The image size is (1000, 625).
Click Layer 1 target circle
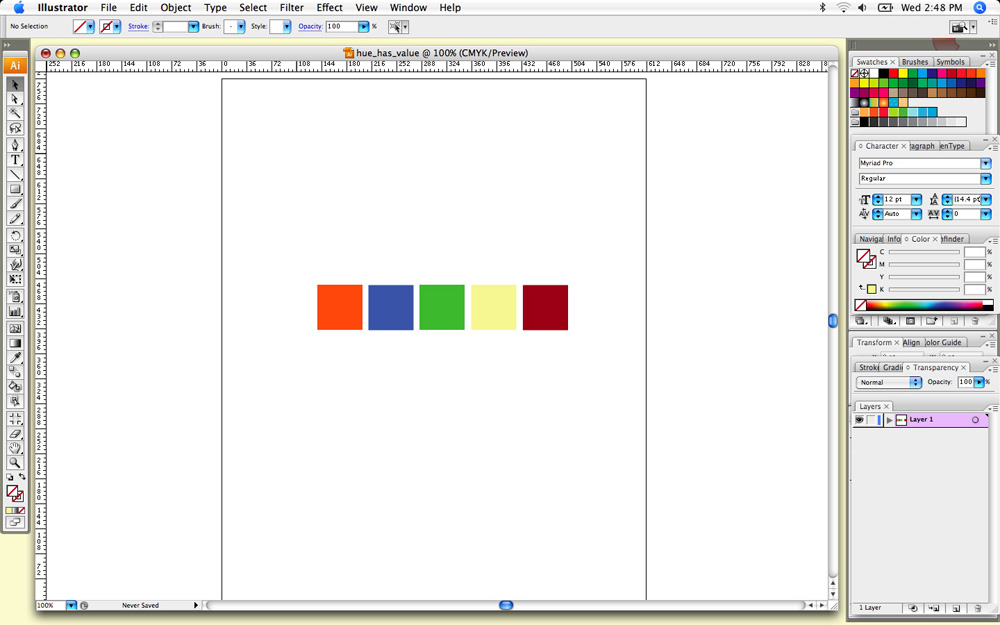(x=975, y=420)
